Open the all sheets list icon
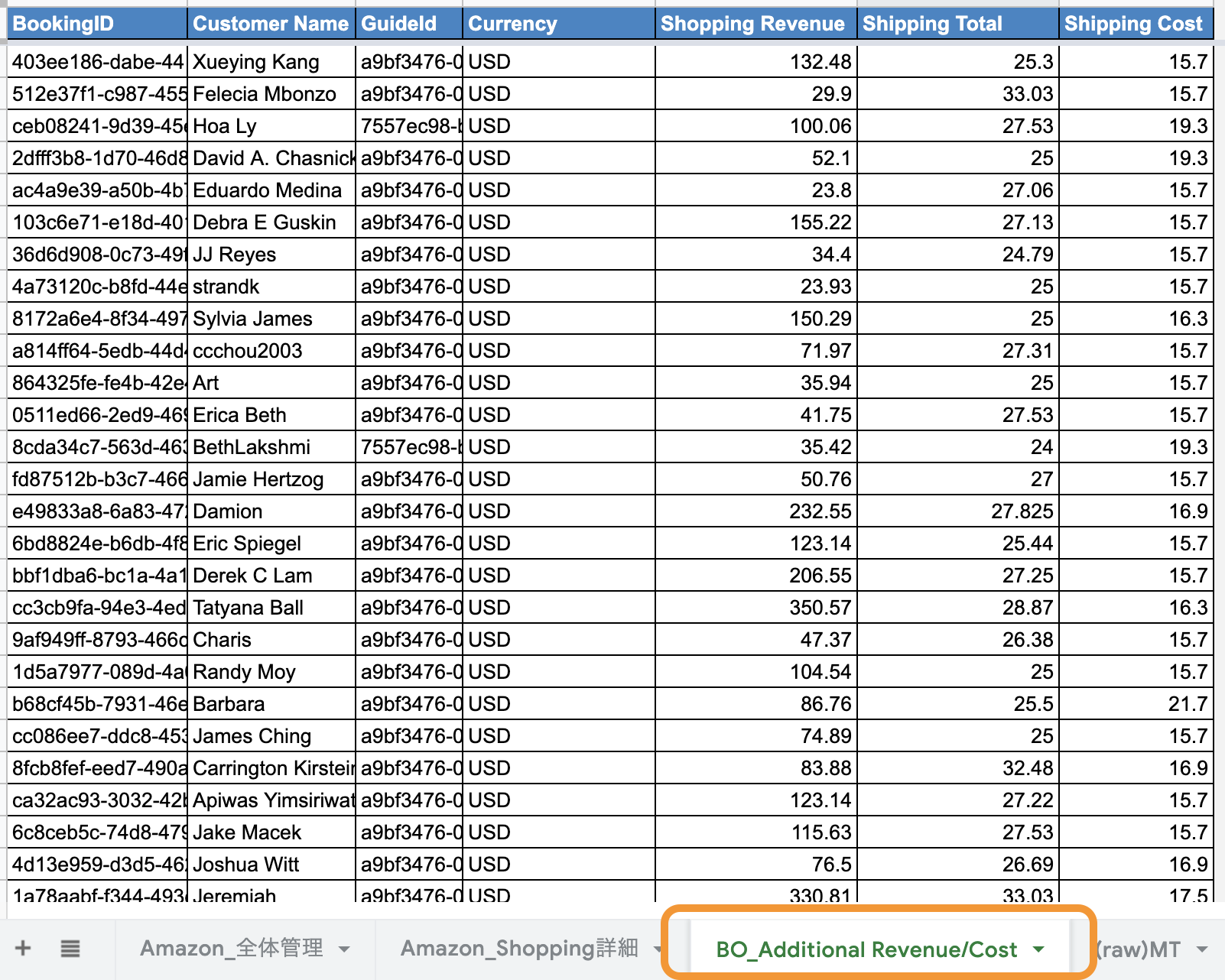 click(70, 949)
